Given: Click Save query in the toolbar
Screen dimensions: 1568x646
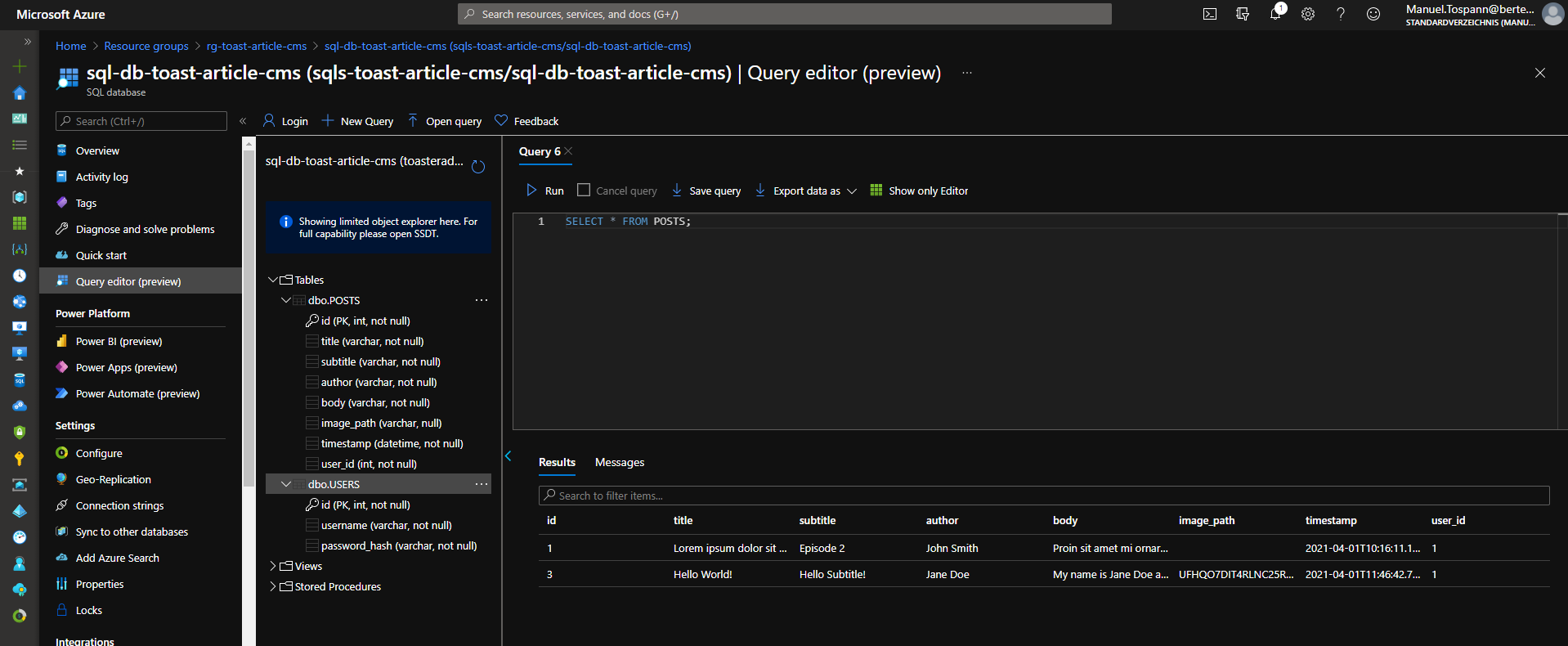Looking at the screenshot, I should click(x=706, y=191).
